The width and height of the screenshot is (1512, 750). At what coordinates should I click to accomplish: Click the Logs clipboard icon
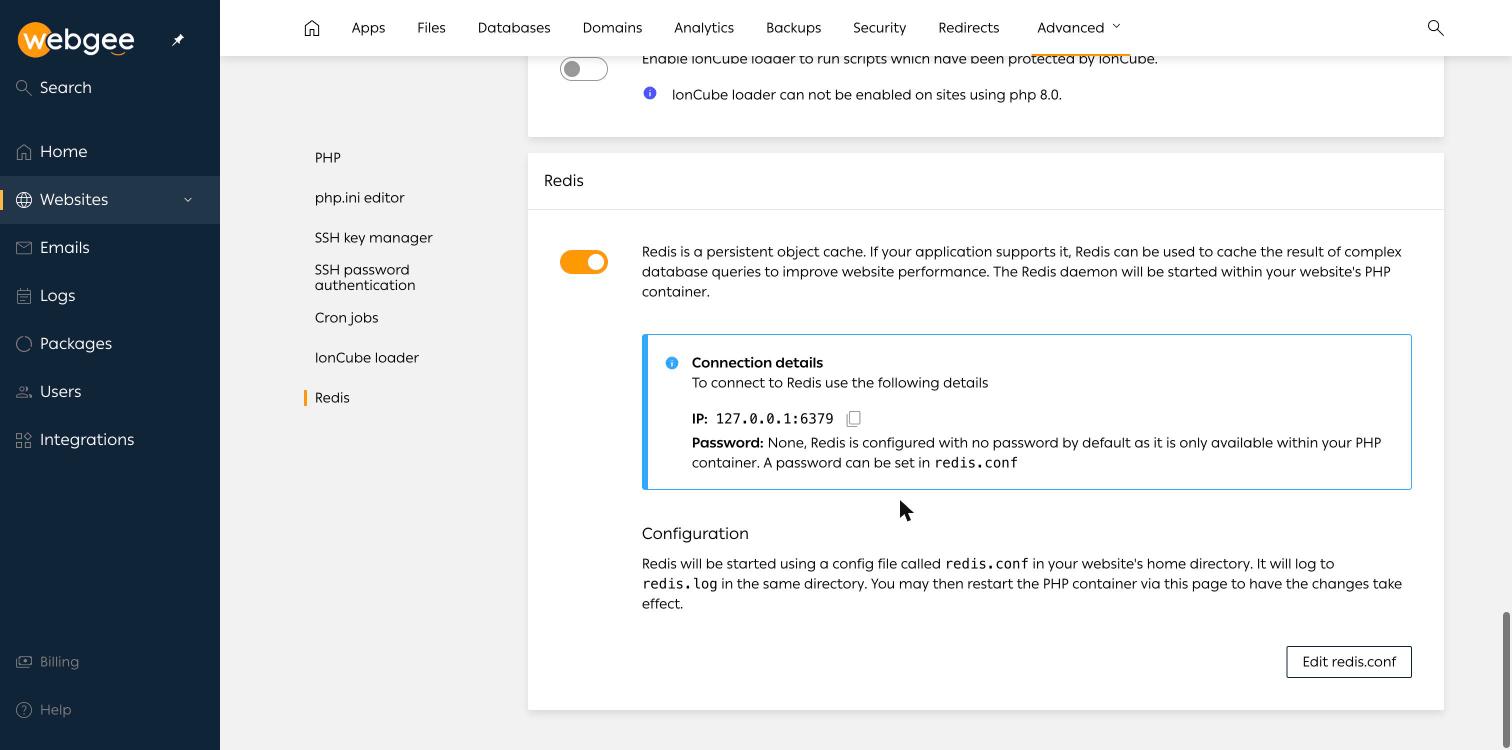(24, 296)
